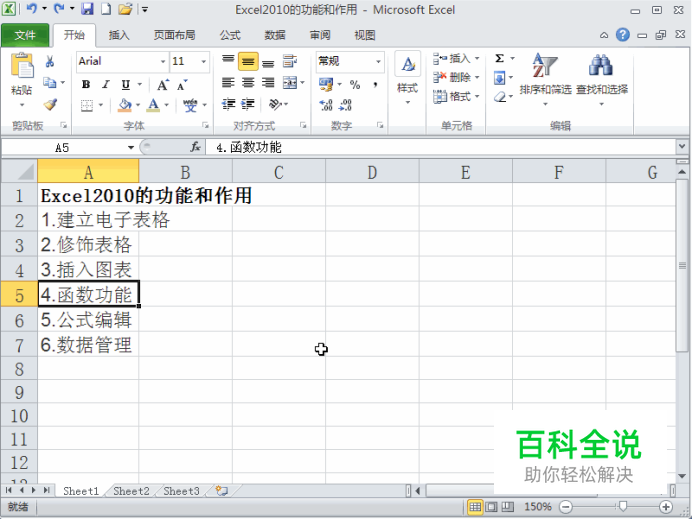Decrease font size with small A

(x=182, y=85)
